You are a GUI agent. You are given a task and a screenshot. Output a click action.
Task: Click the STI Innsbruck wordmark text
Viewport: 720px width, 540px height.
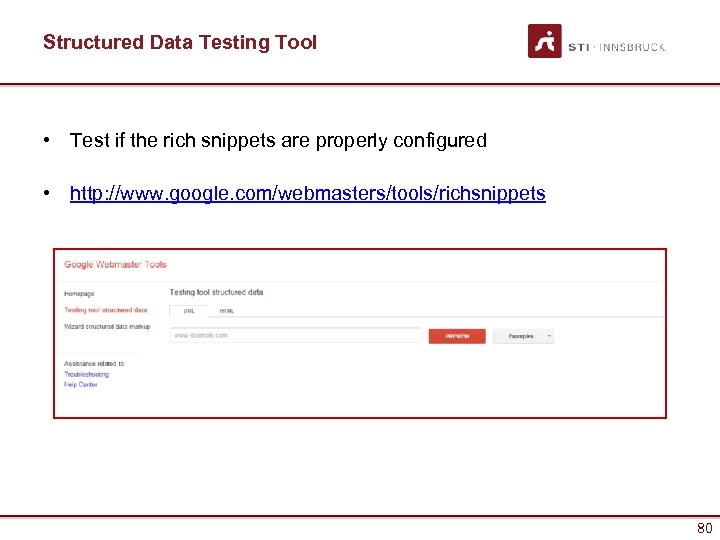pos(616,47)
